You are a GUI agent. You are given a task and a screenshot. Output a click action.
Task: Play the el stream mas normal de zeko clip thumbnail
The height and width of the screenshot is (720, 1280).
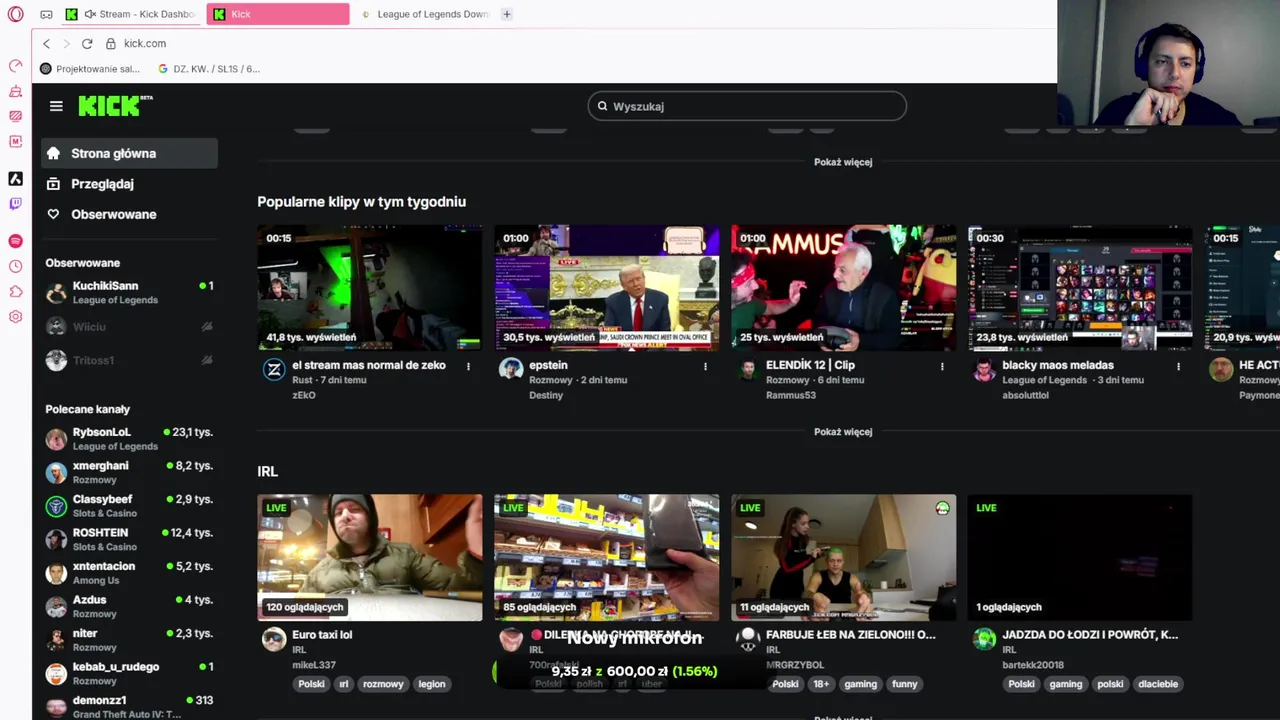pos(370,288)
